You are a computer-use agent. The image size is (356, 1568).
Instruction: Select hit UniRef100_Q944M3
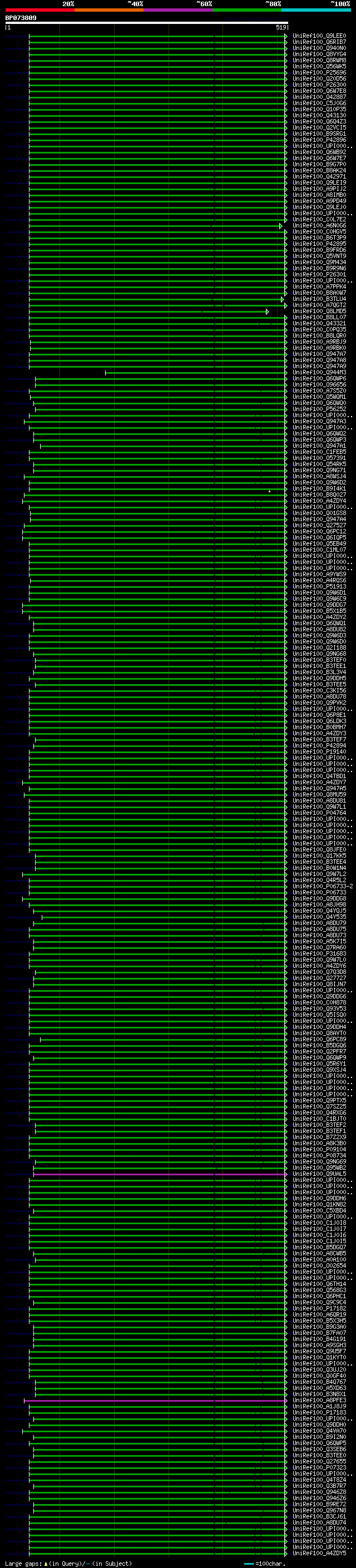pyautogui.click(x=319, y=373)
